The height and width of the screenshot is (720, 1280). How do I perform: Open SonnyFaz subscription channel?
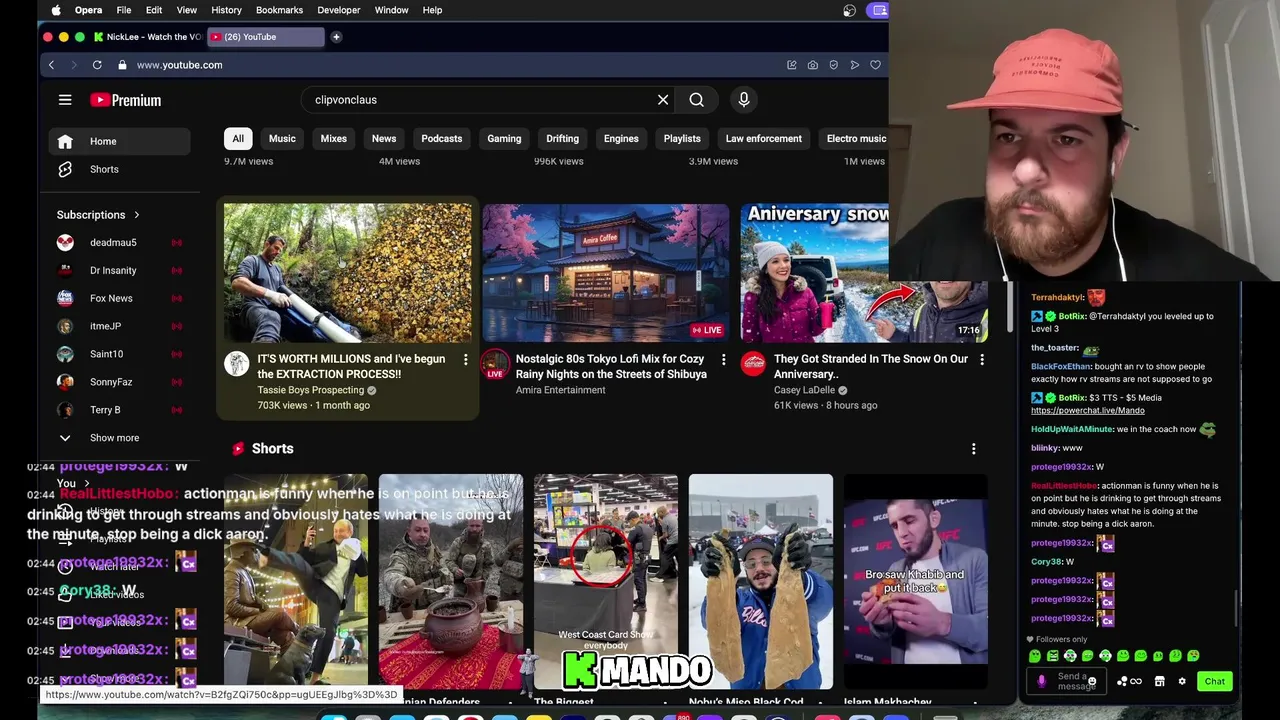(x=119, y=382)
